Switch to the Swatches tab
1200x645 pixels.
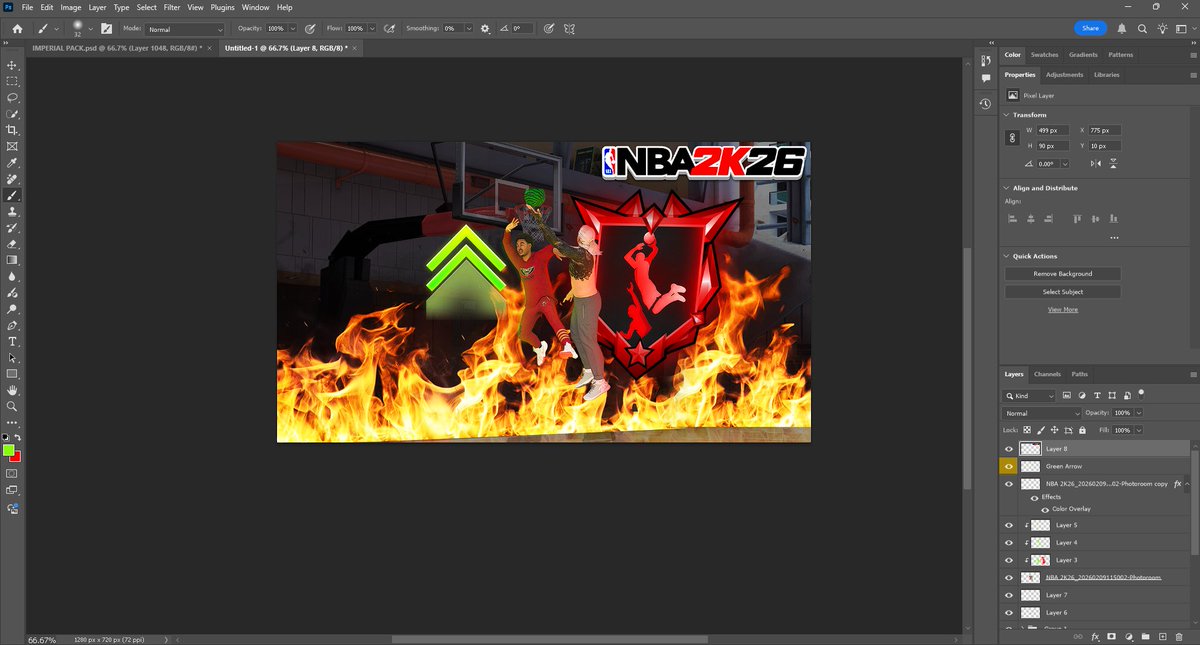pyautogui.click(x=1044, y=55)
